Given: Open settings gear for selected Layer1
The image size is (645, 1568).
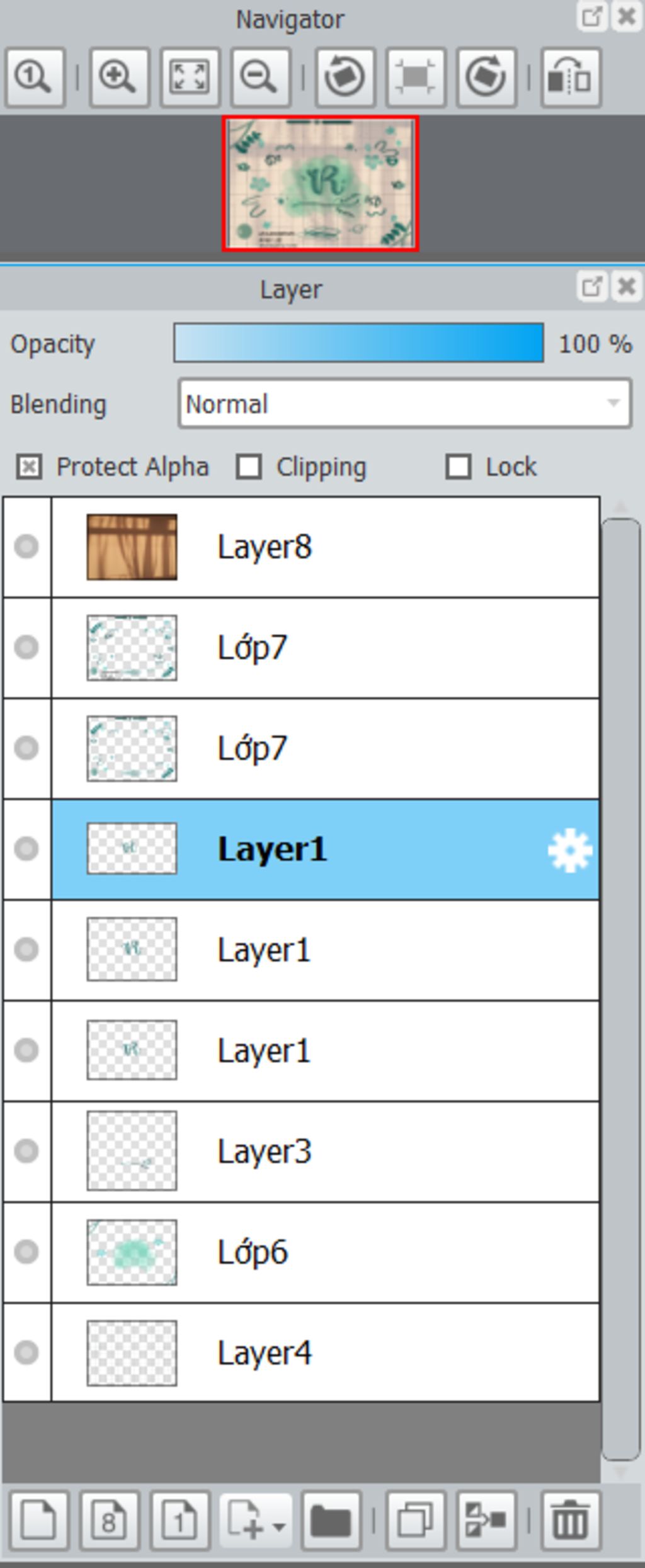Looking at the screenshot, I should tap(570, 851).
